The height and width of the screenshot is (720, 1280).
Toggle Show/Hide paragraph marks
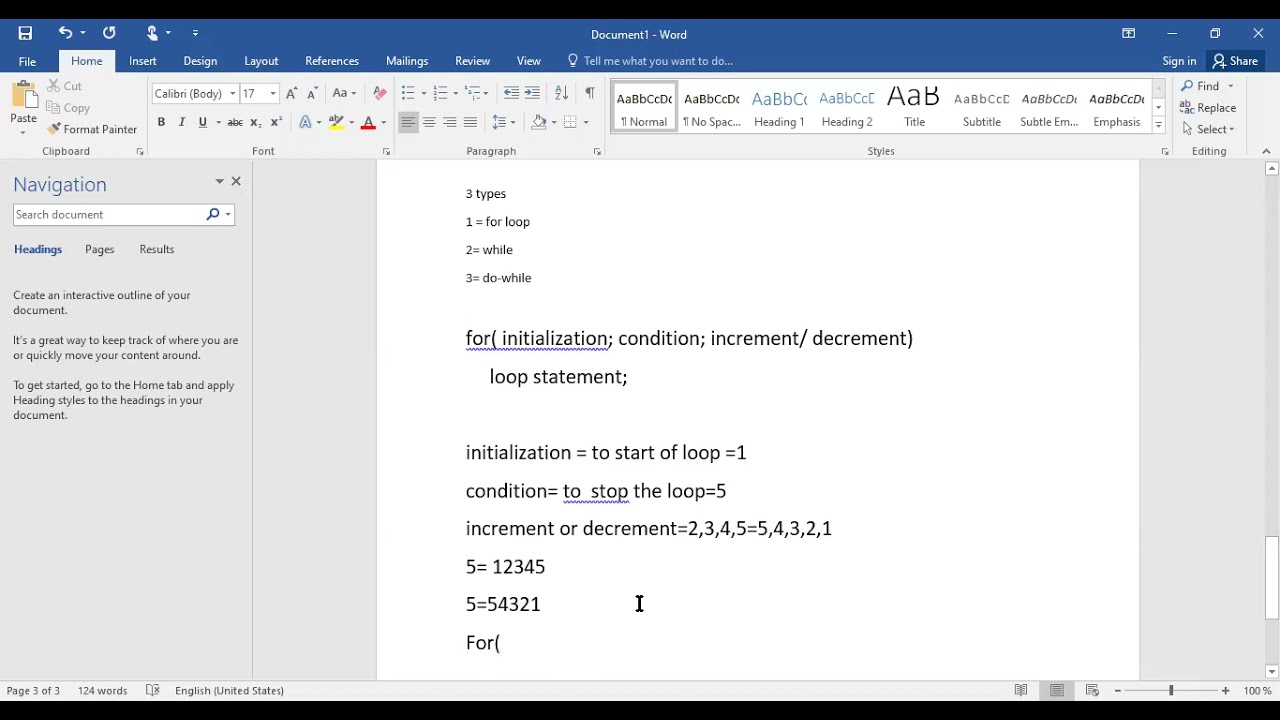[x=590, y=93]
